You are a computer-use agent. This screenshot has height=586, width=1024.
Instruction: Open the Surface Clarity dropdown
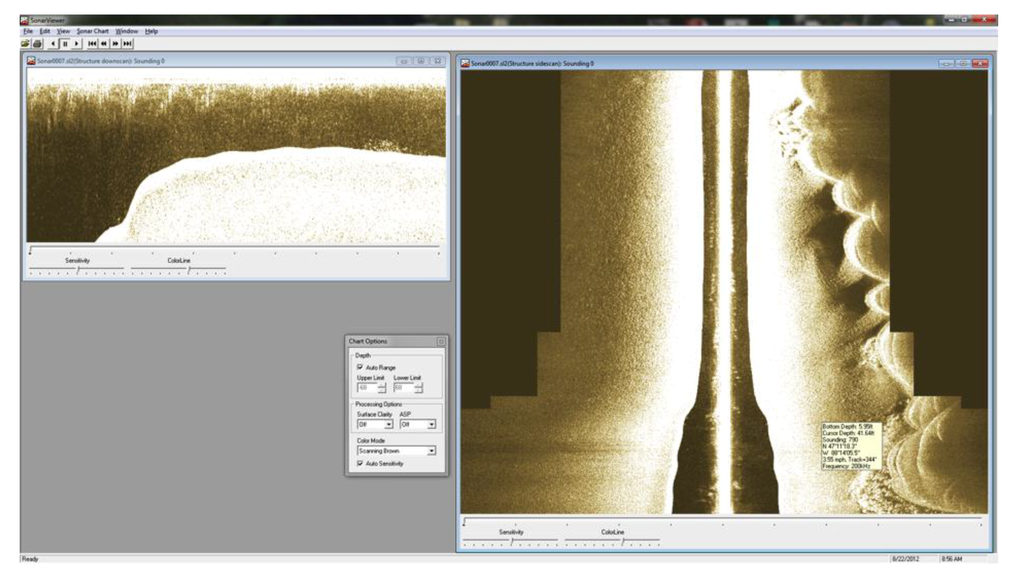pos(388,424)
